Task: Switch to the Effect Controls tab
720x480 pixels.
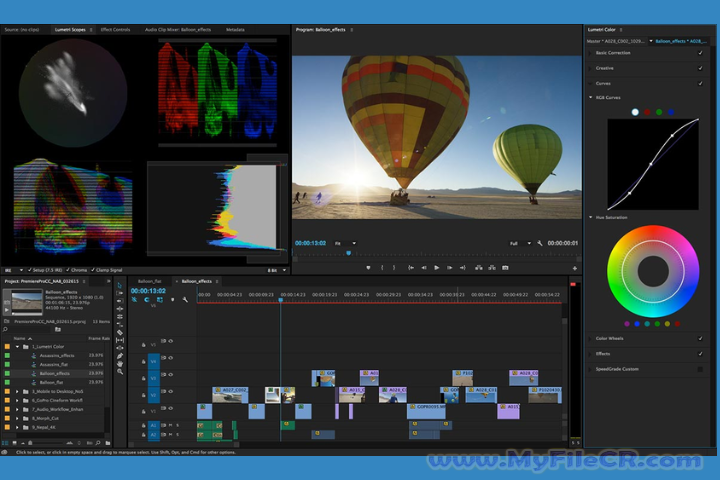Action: click(x=115, y=29)
